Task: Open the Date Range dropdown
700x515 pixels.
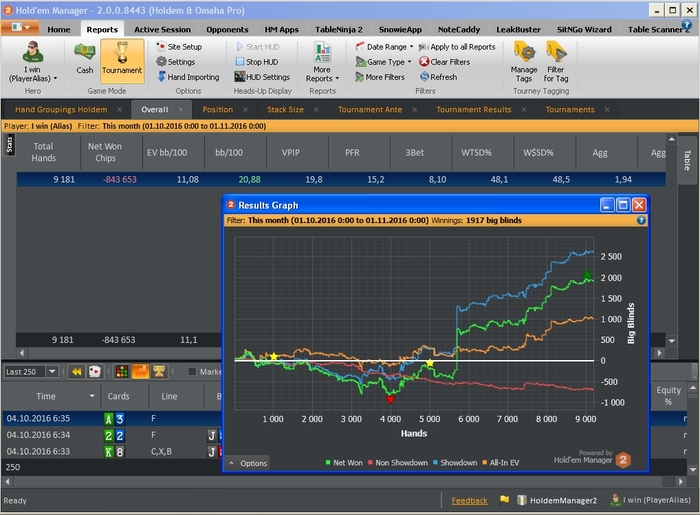Action: pos(384,46)
